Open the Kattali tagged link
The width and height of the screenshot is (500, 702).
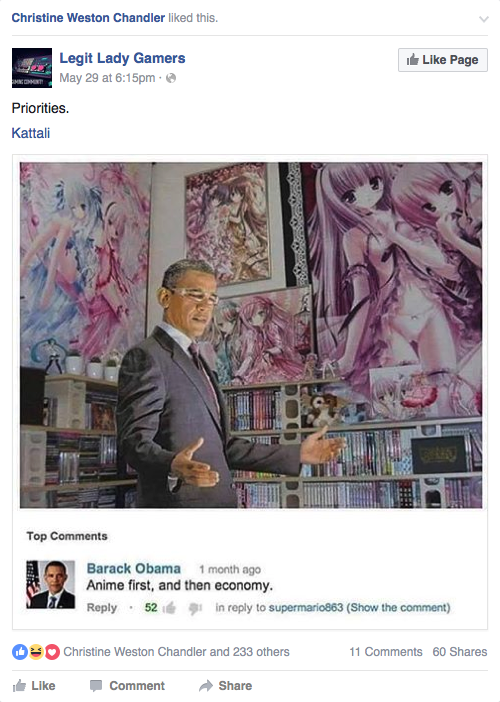click(x=30, y=133)
